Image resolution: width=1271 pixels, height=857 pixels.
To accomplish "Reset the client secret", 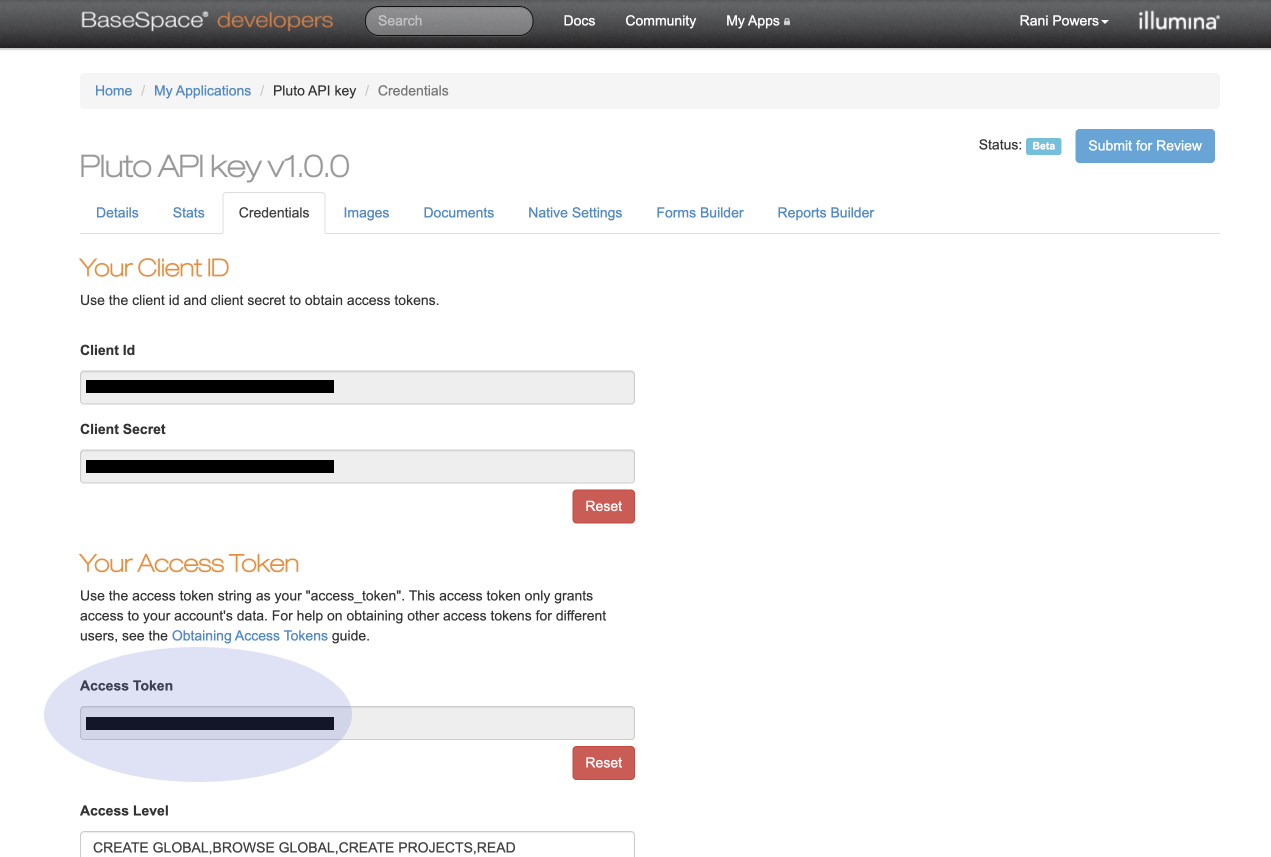I will (x=603, y=506).
